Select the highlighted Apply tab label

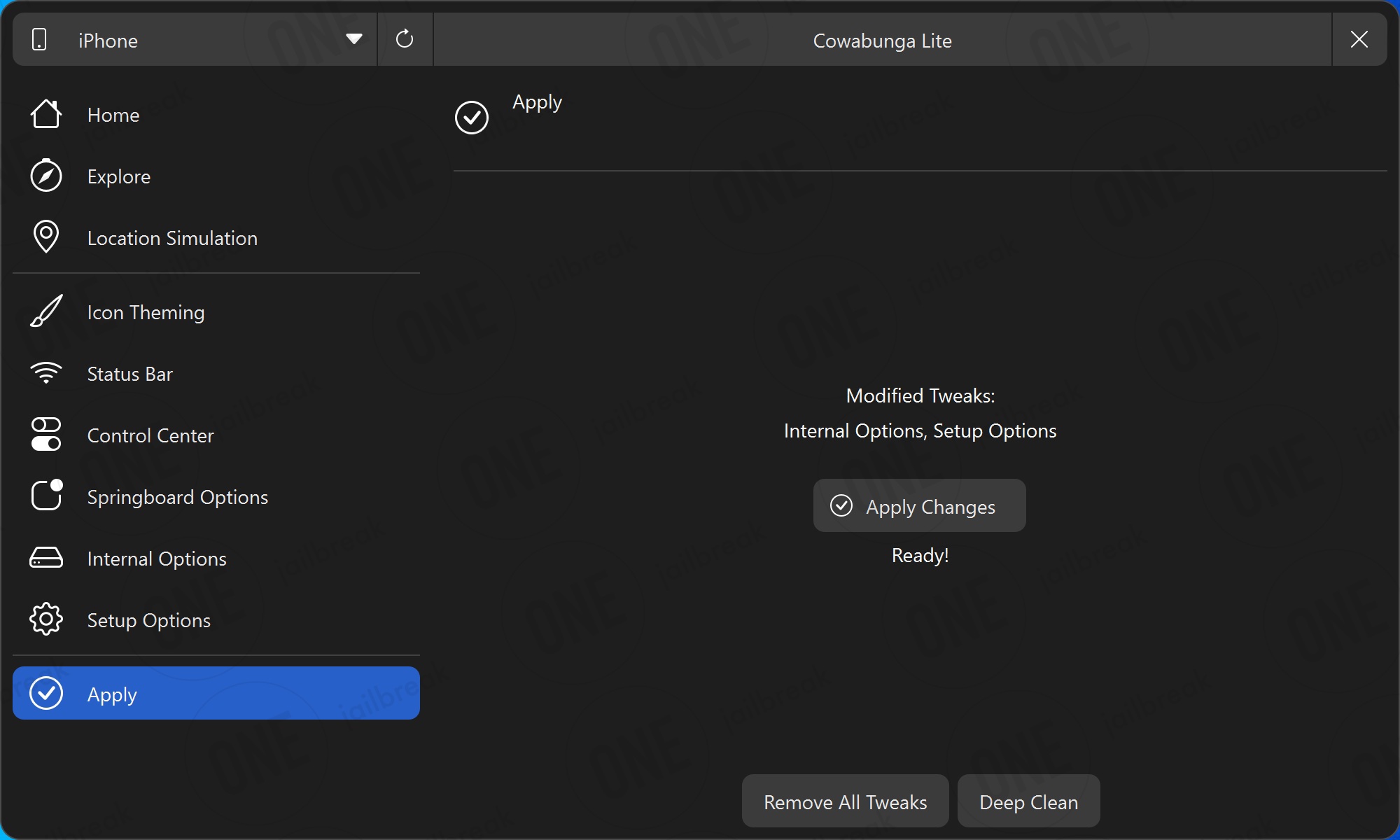pos(112,694)
